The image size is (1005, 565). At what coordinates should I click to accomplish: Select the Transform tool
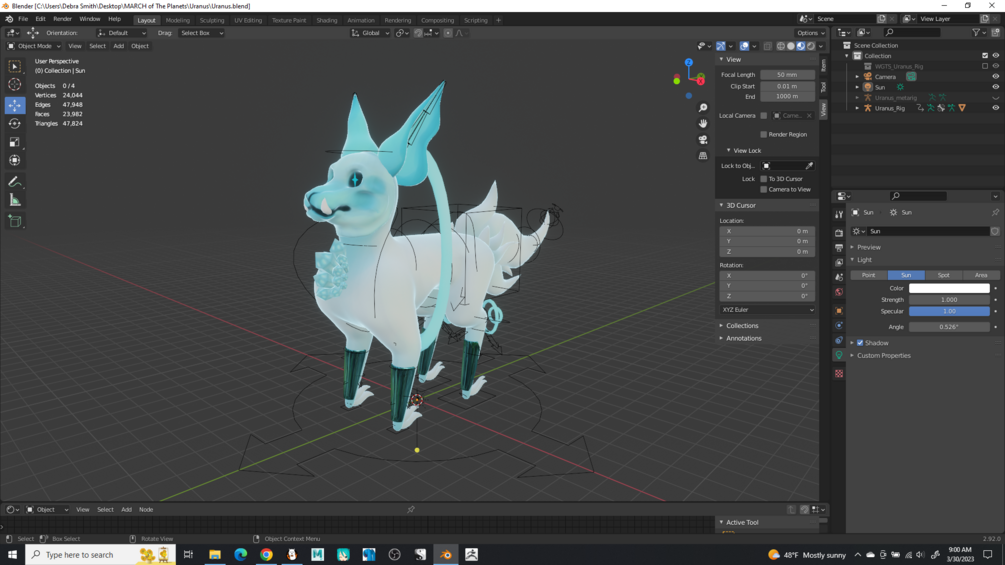pyautogui.click(x=15, y=160)
